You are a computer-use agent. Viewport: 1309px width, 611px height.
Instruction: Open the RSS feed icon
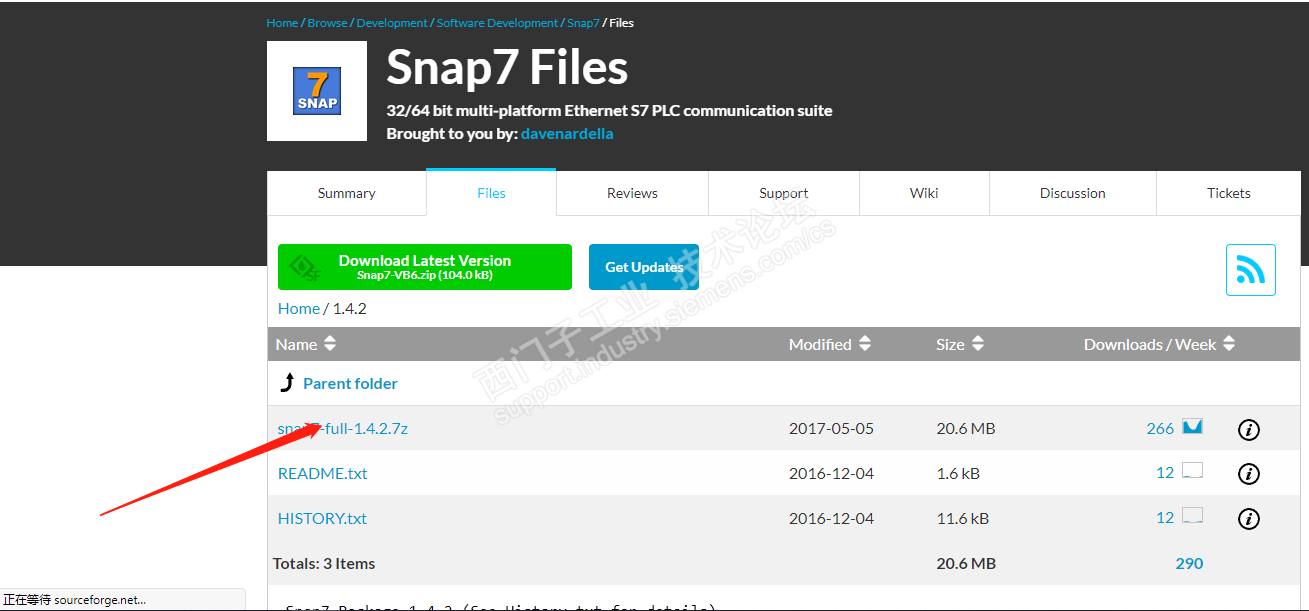1250,270
